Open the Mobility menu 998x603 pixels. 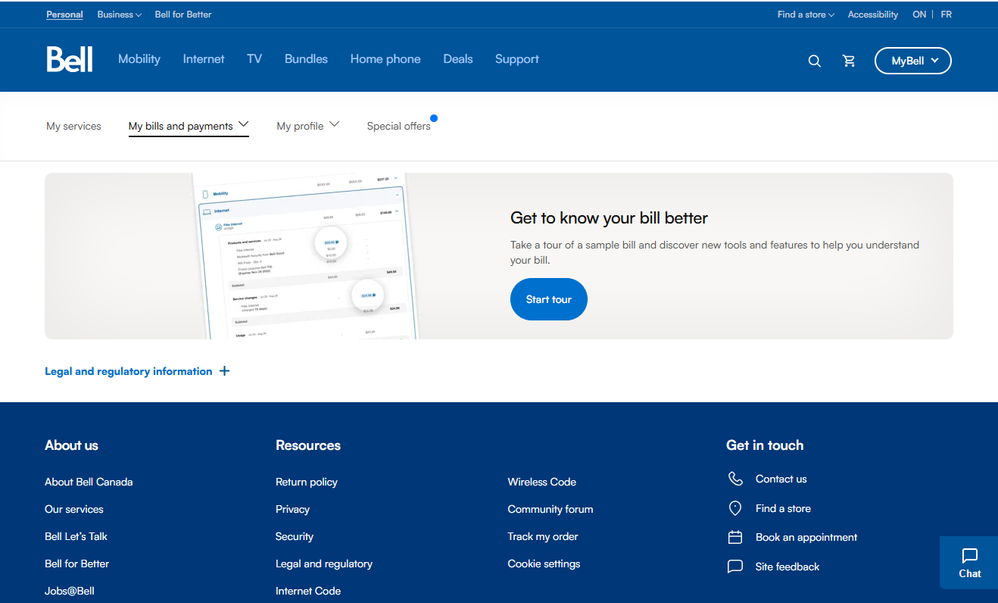pos(139,59)
